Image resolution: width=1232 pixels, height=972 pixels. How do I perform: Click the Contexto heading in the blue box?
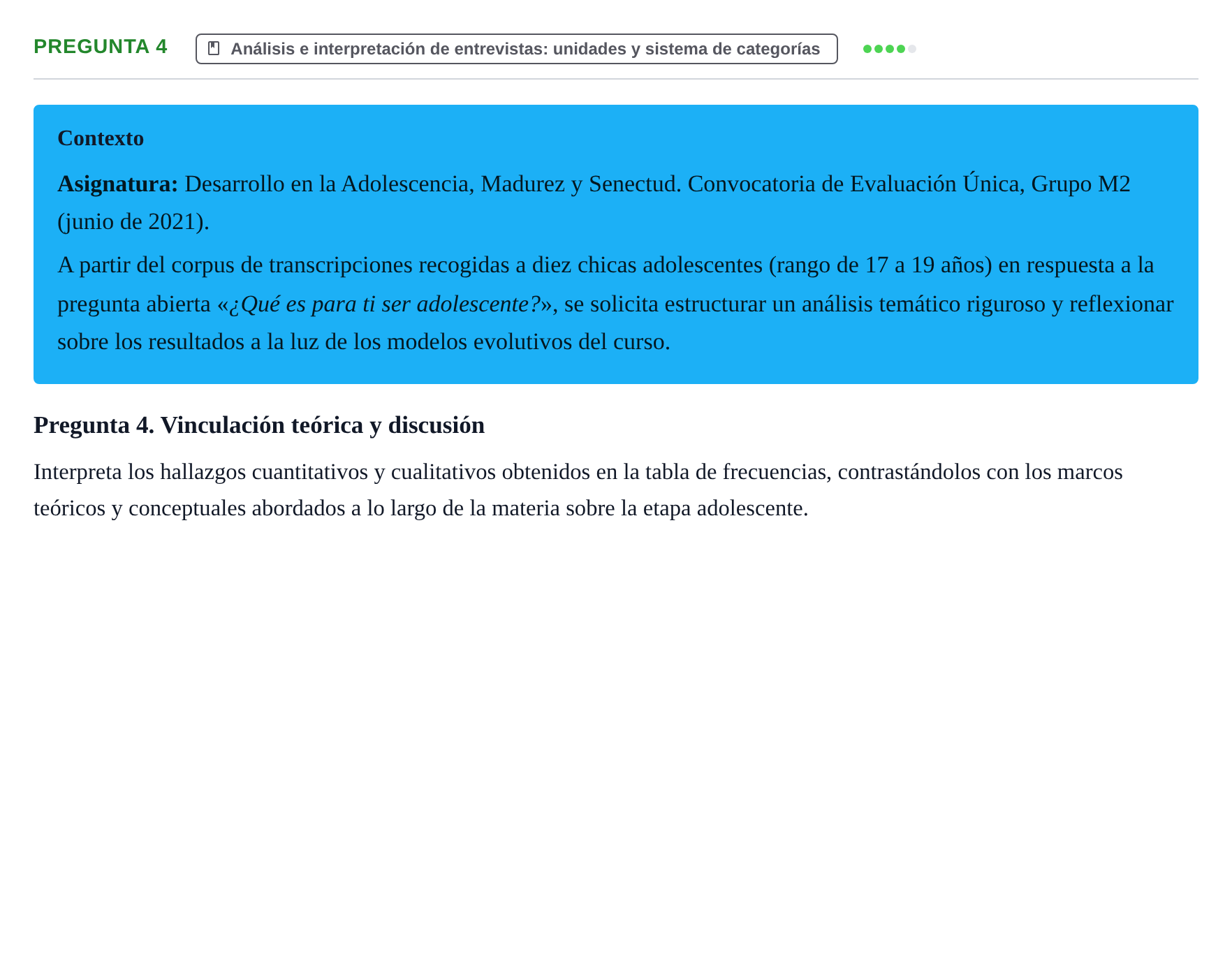101,138
